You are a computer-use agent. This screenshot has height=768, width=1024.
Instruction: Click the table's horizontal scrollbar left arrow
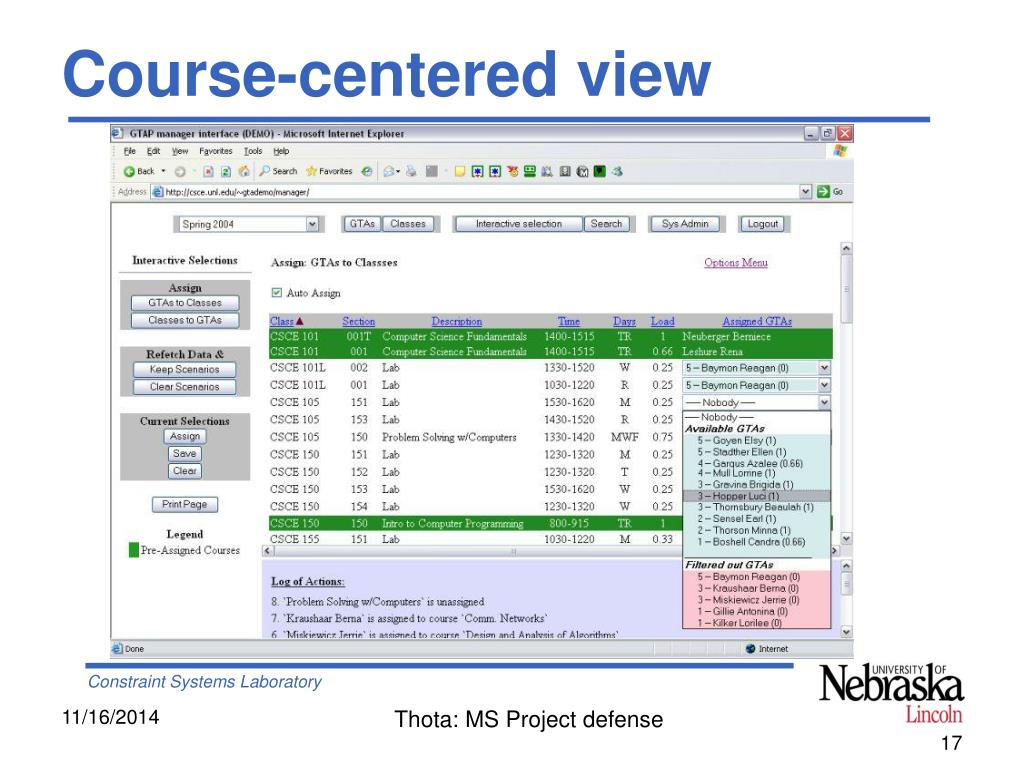click(268, 551)
